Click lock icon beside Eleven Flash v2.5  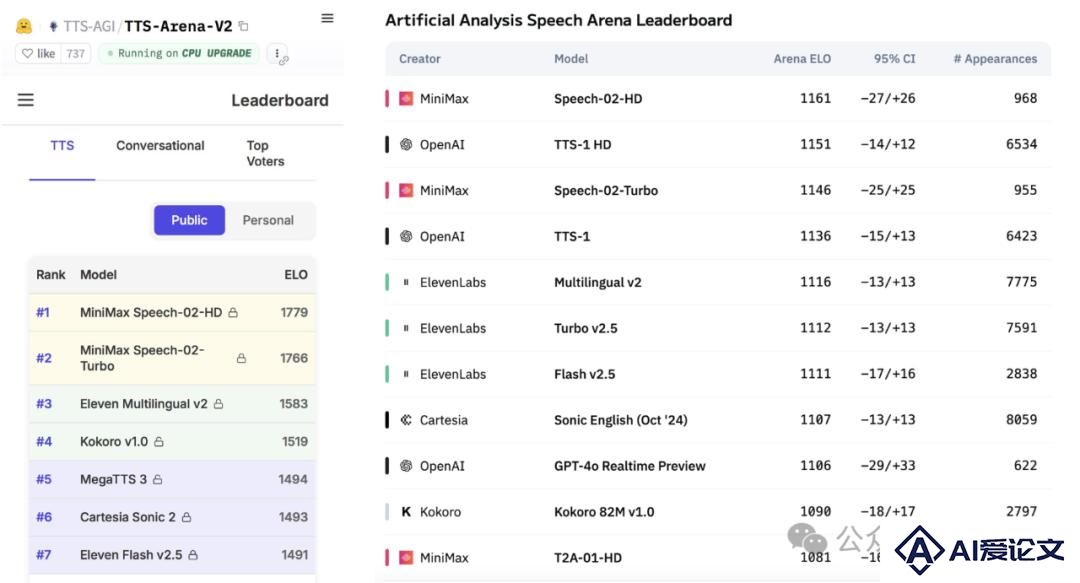click(193, 555)
